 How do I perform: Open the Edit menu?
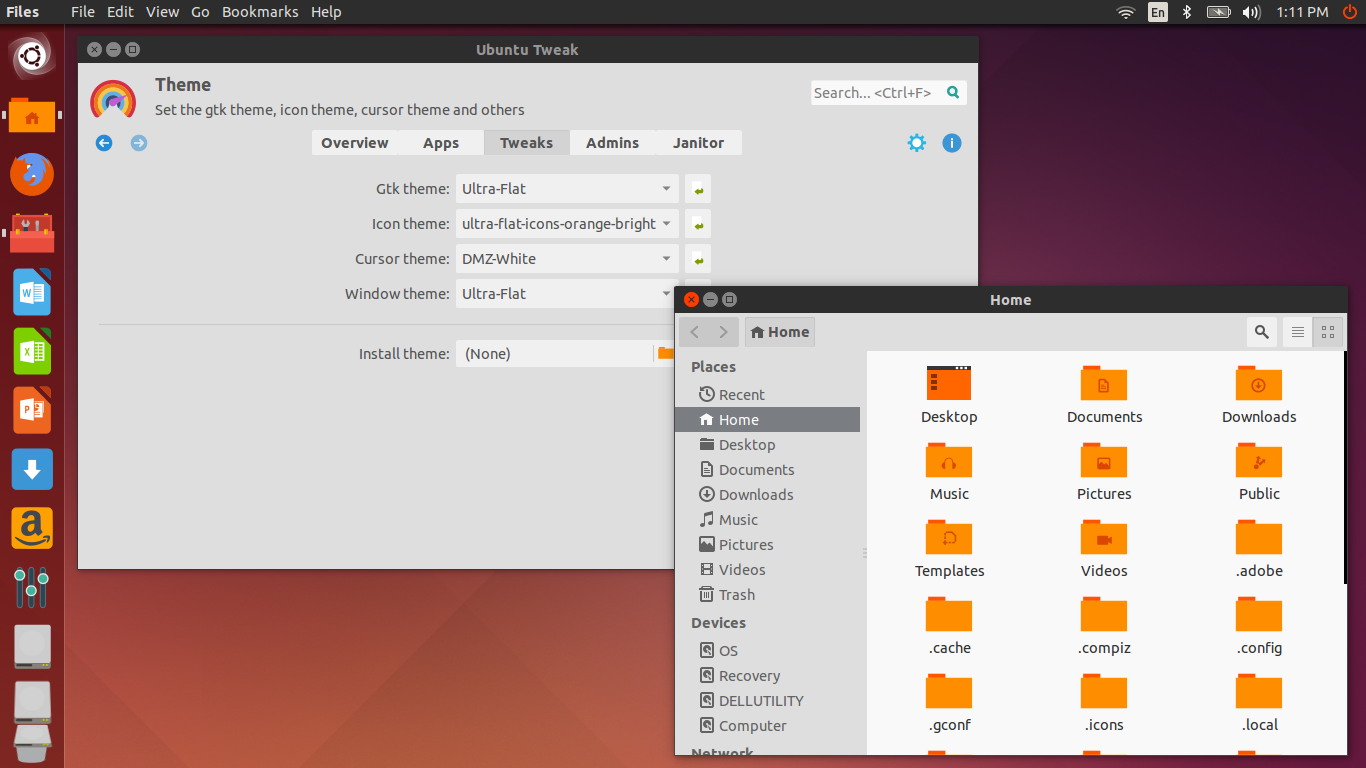click(x=120, y=12)
